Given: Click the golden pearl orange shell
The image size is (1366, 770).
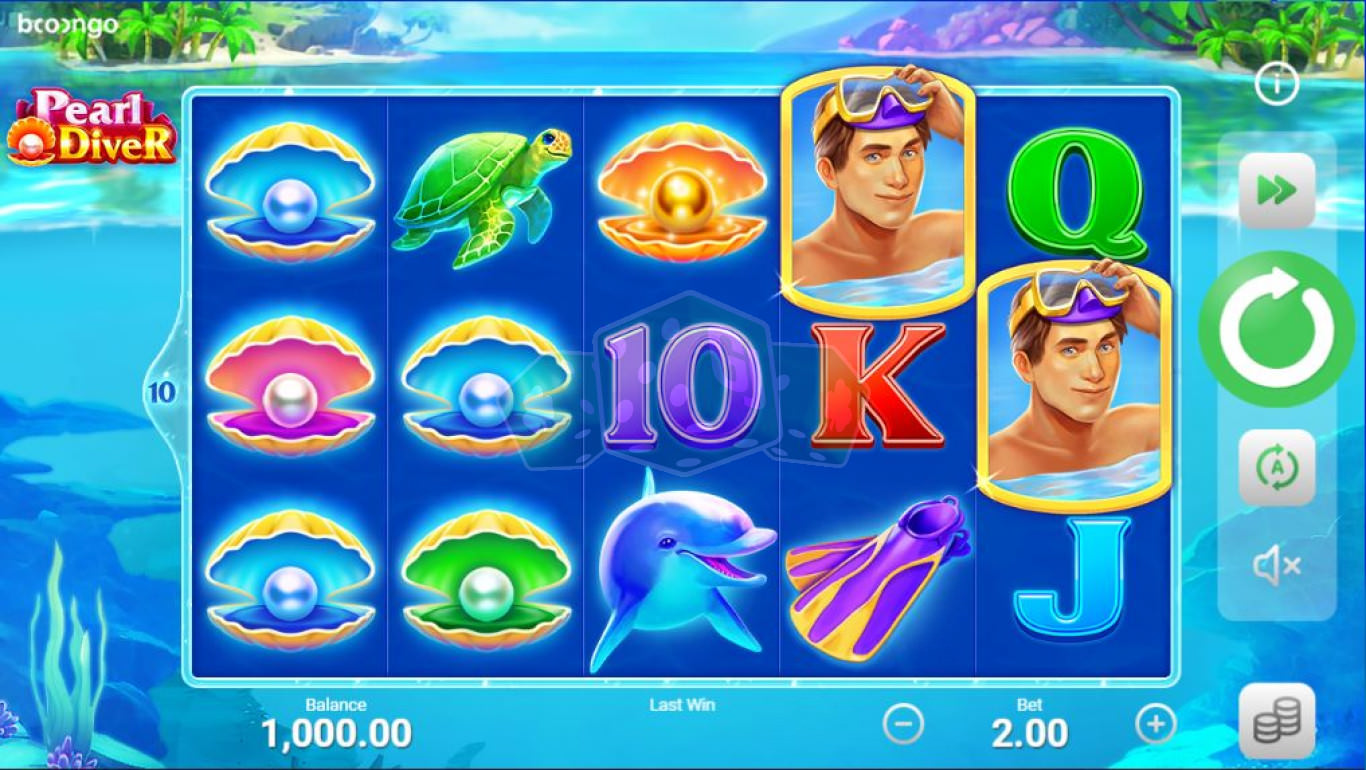Looking at the screenshot, I should coord(681,192).
